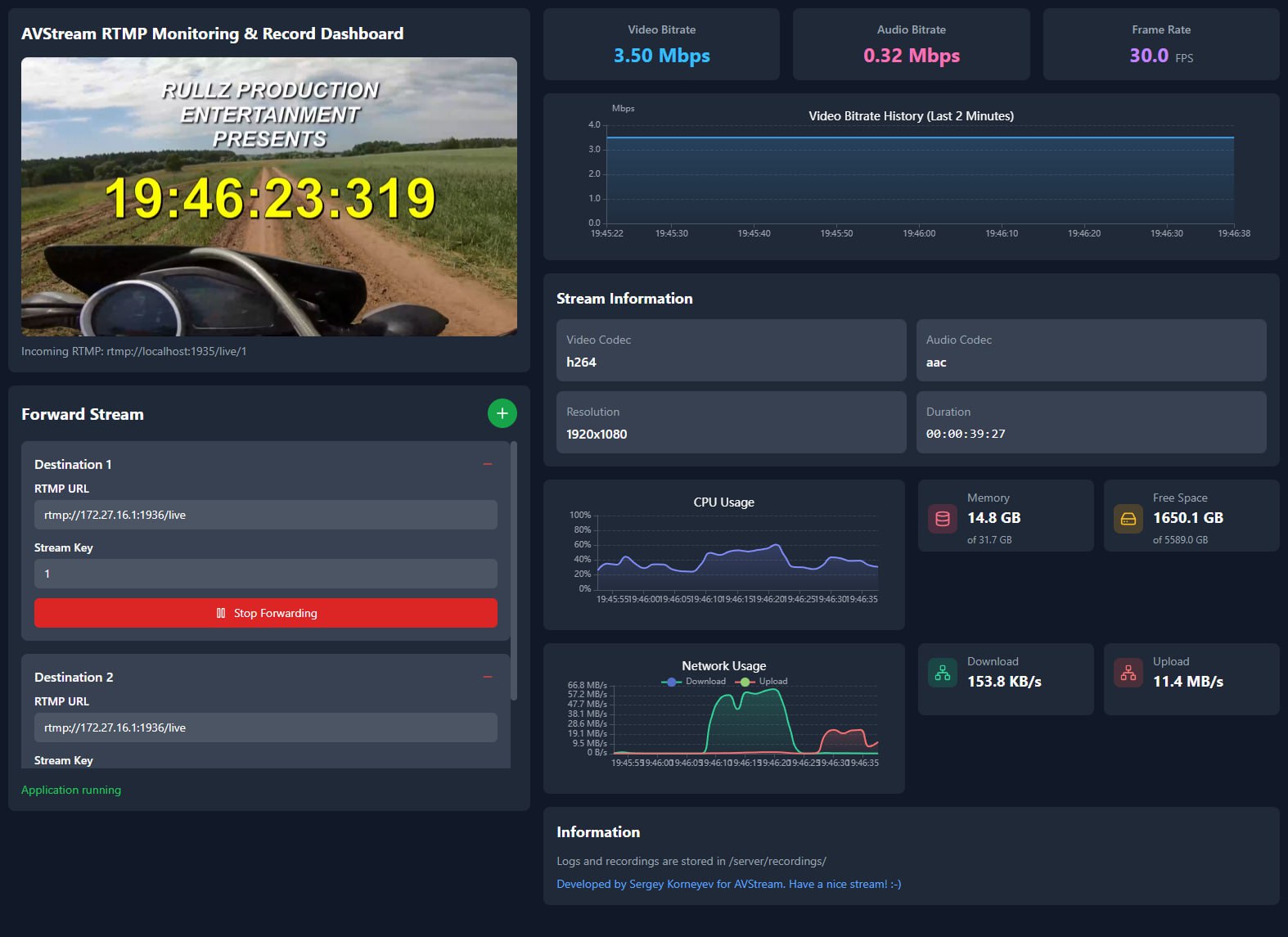Toggle the Upload series in the Network Usage legend
1288x937 pixels.
pos(763,682)
